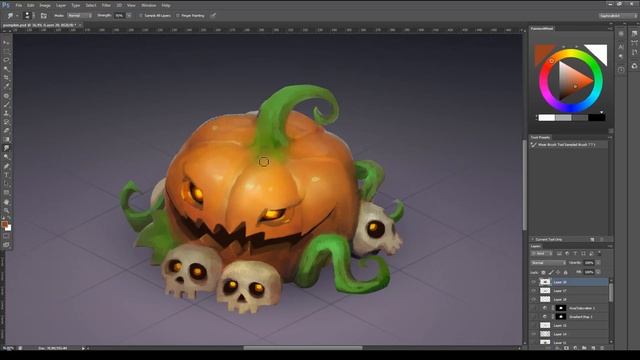Viewport: 640px width, 360px height.
Task: Open the Layer menu
Action: pos(61,5)
